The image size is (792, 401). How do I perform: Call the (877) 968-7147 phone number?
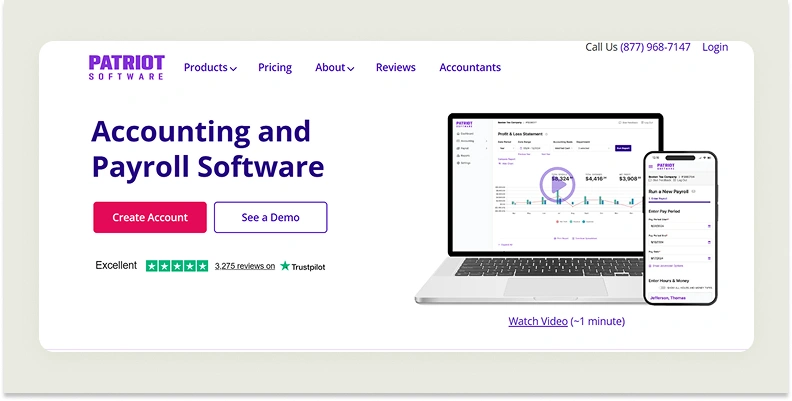[655, 47]
